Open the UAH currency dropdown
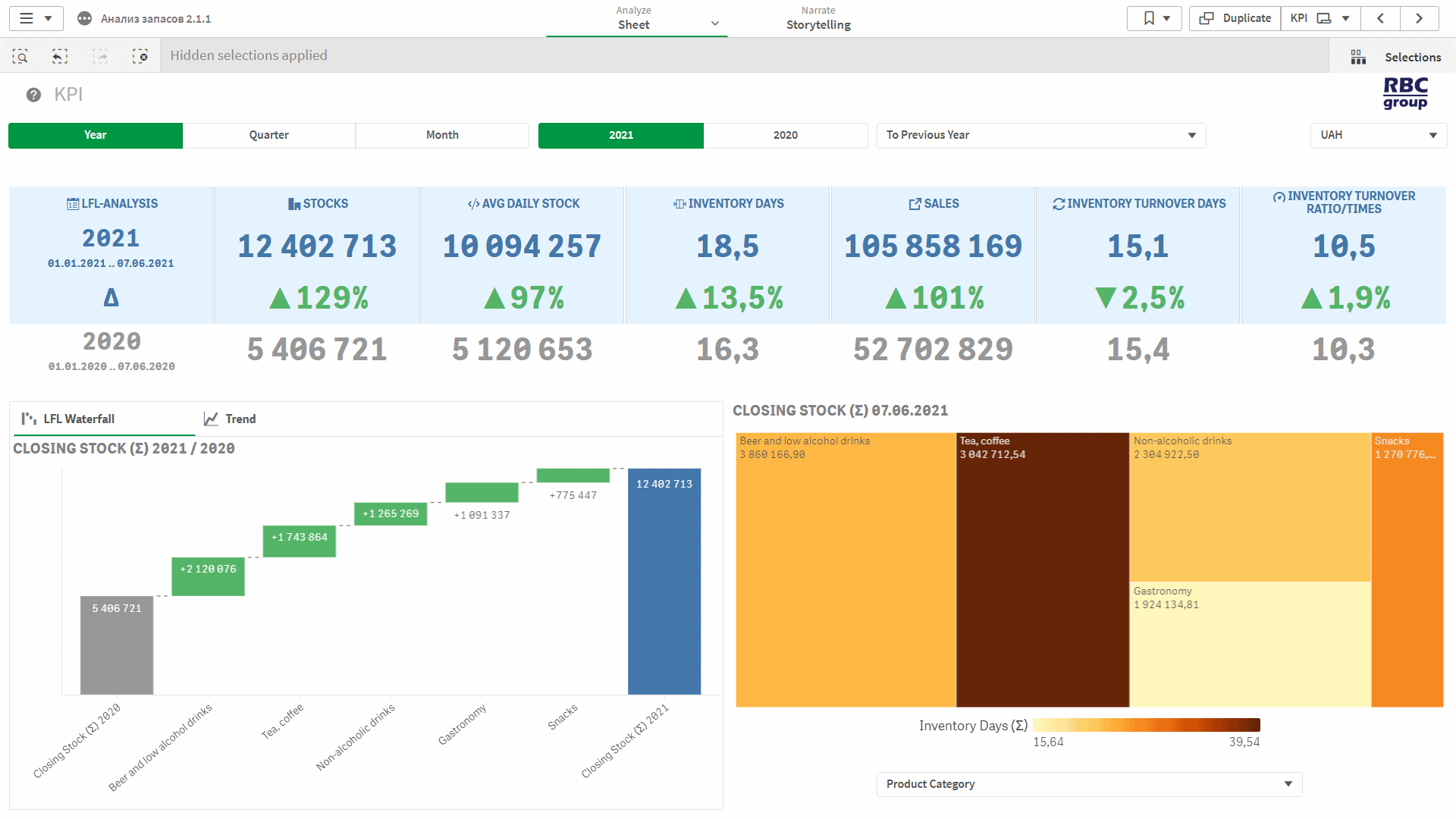This screenshot has height=819, width=1456. (x=1378, y=135)
